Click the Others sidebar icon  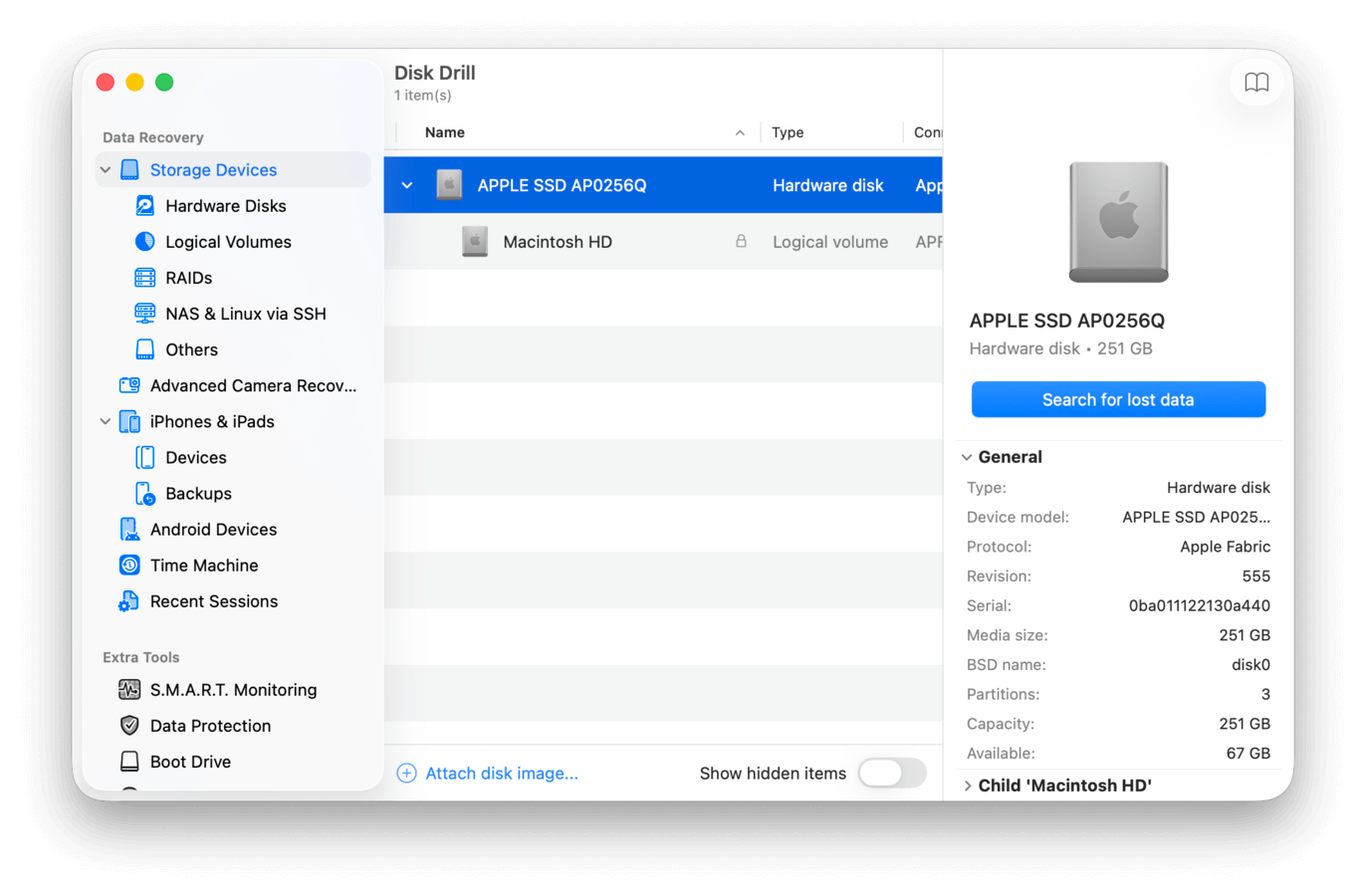(145, 349)
